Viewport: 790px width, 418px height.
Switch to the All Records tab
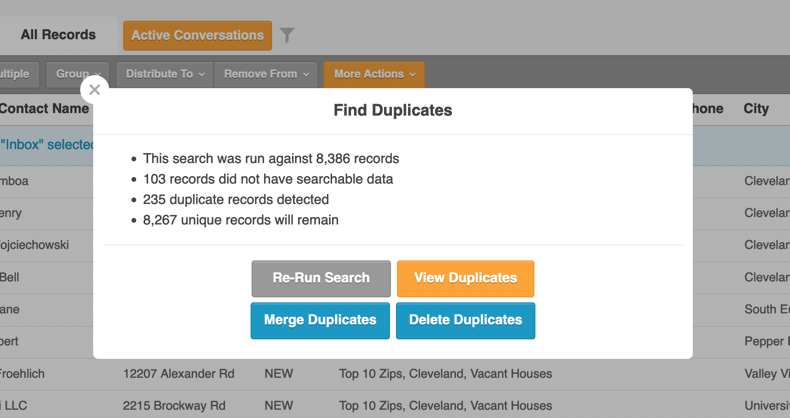(x=58, y=35)
